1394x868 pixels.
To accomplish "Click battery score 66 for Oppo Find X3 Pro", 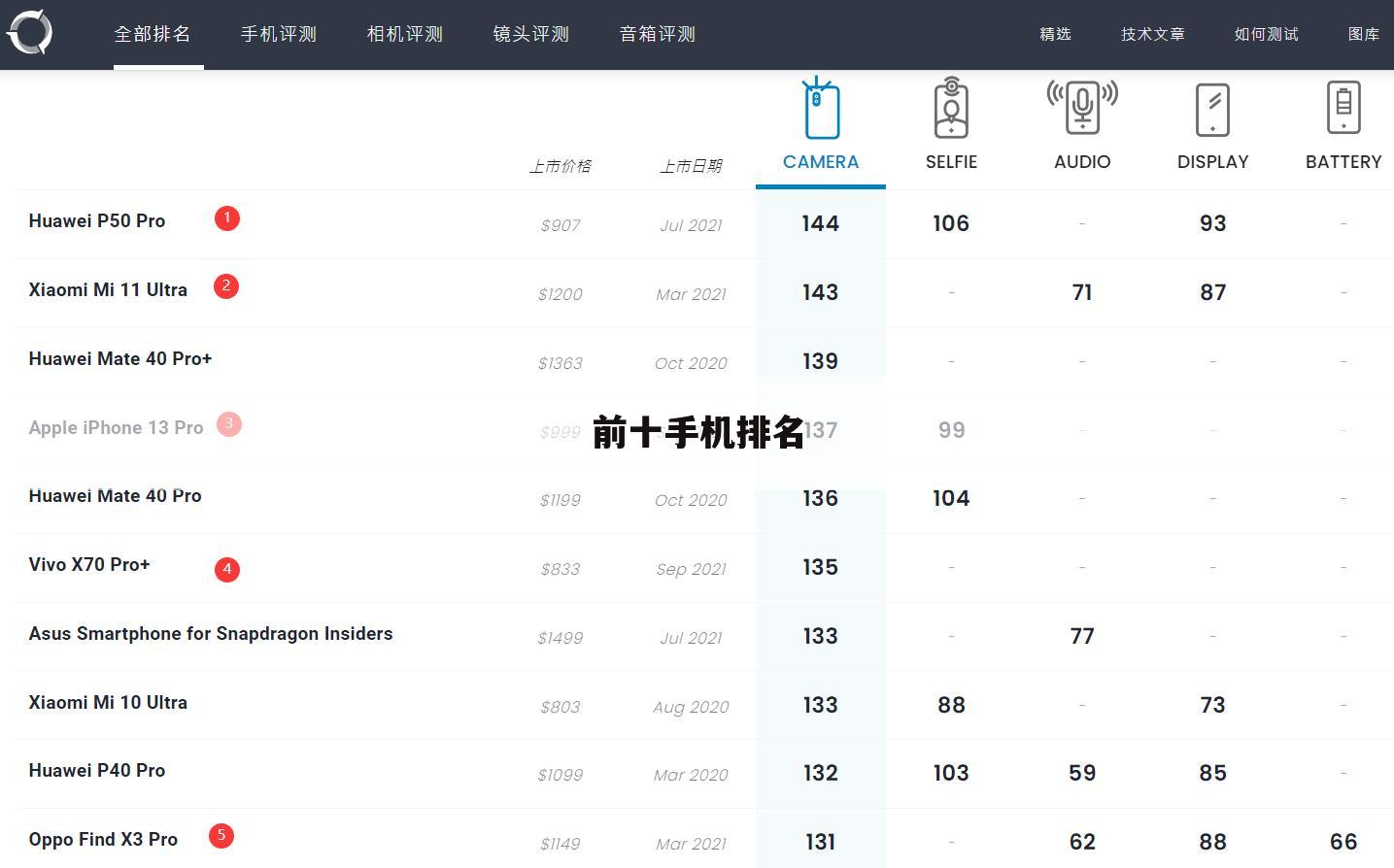I will (x=1343, y=842).
